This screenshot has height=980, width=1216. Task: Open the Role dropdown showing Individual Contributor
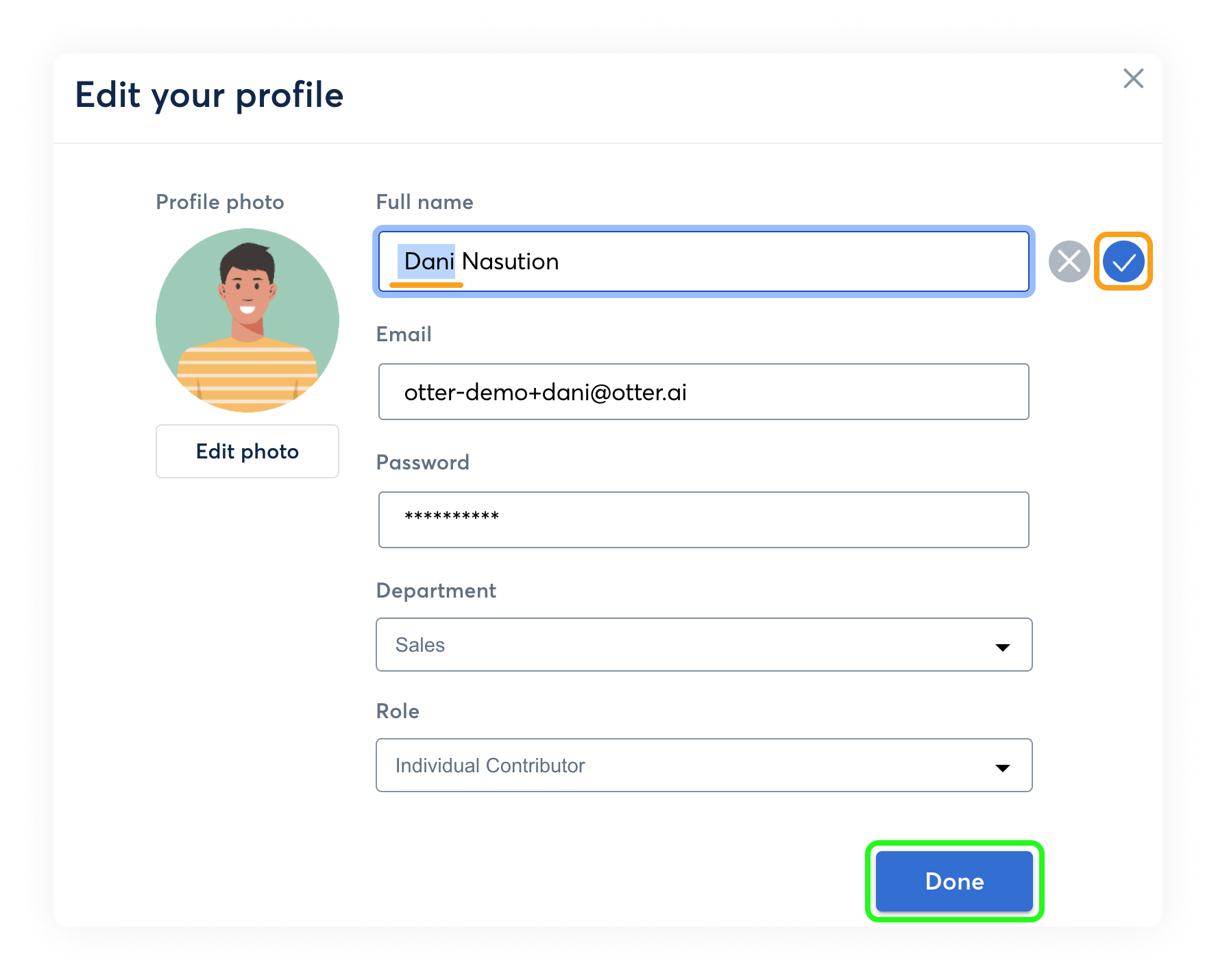704,765
